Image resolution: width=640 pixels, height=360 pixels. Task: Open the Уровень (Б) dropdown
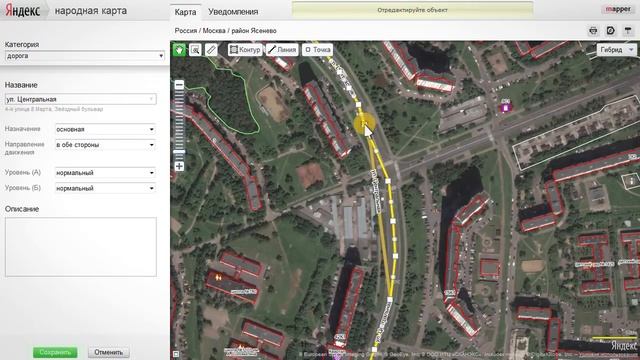click(105, 188)
